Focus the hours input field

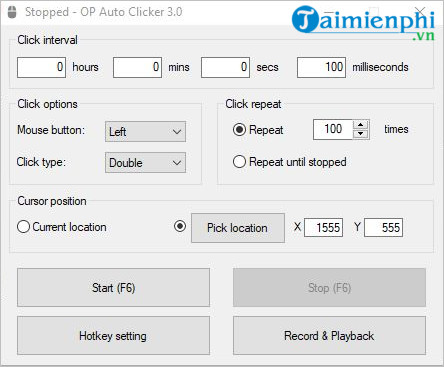coord(41,67)
